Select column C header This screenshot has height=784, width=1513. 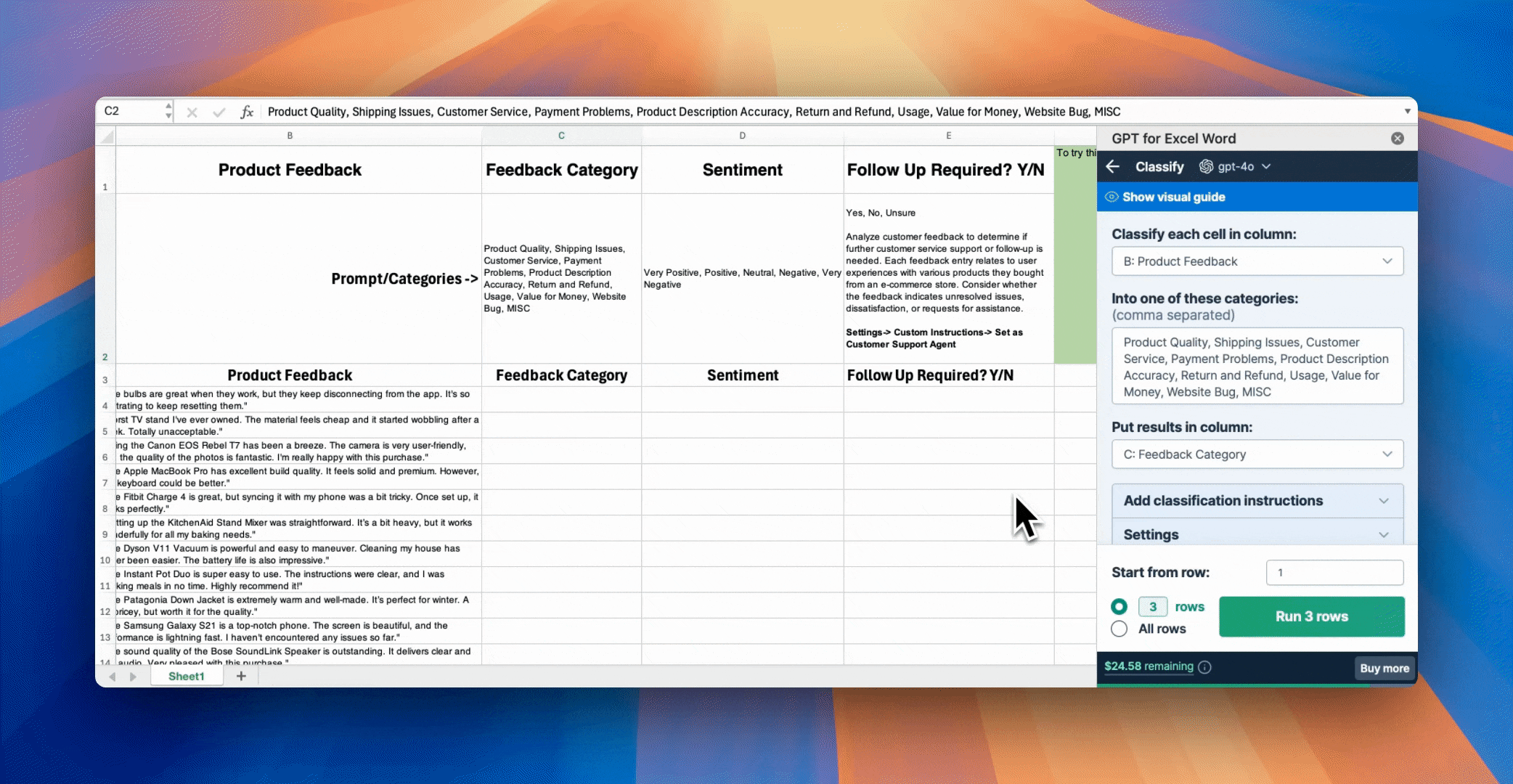point(561,136)
